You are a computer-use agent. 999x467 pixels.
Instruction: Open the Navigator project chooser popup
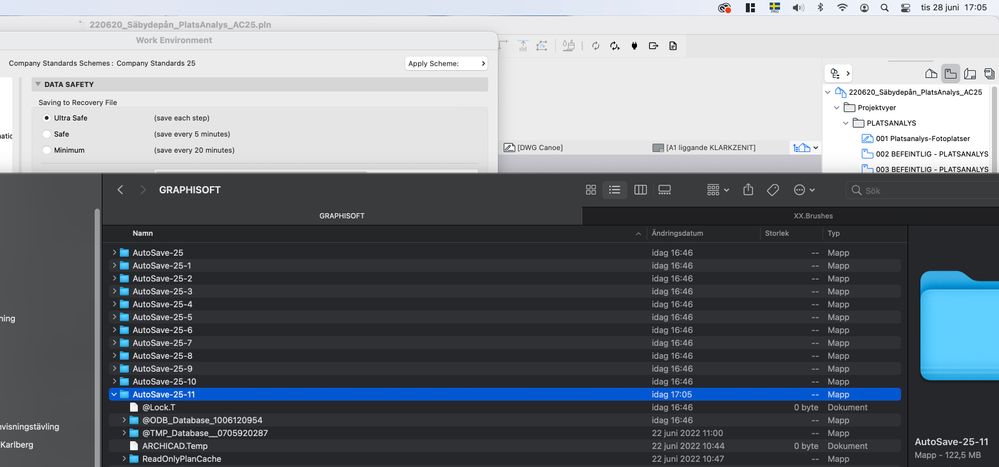(x=839, y=74)
